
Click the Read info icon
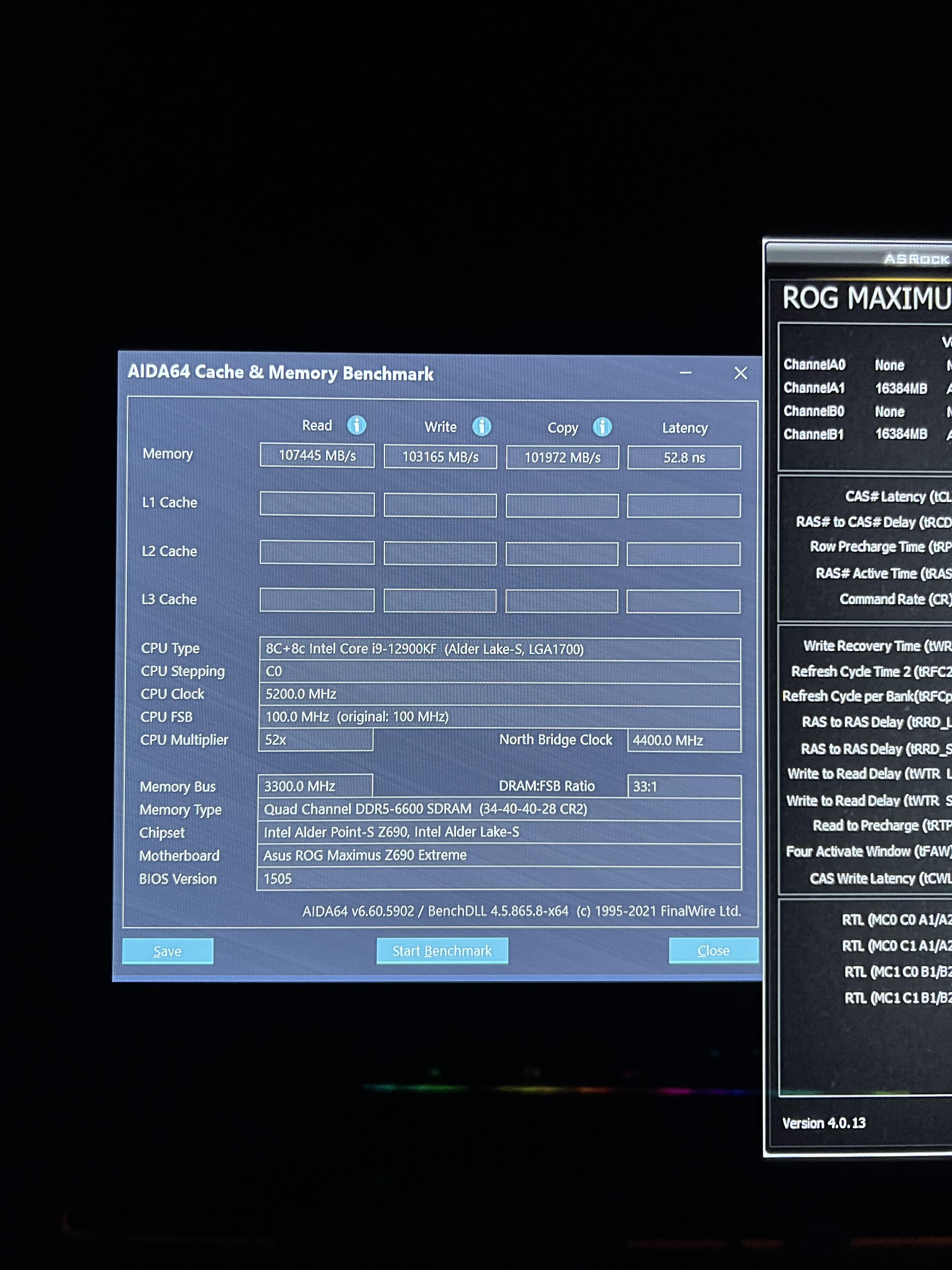[x=356, y=426]
